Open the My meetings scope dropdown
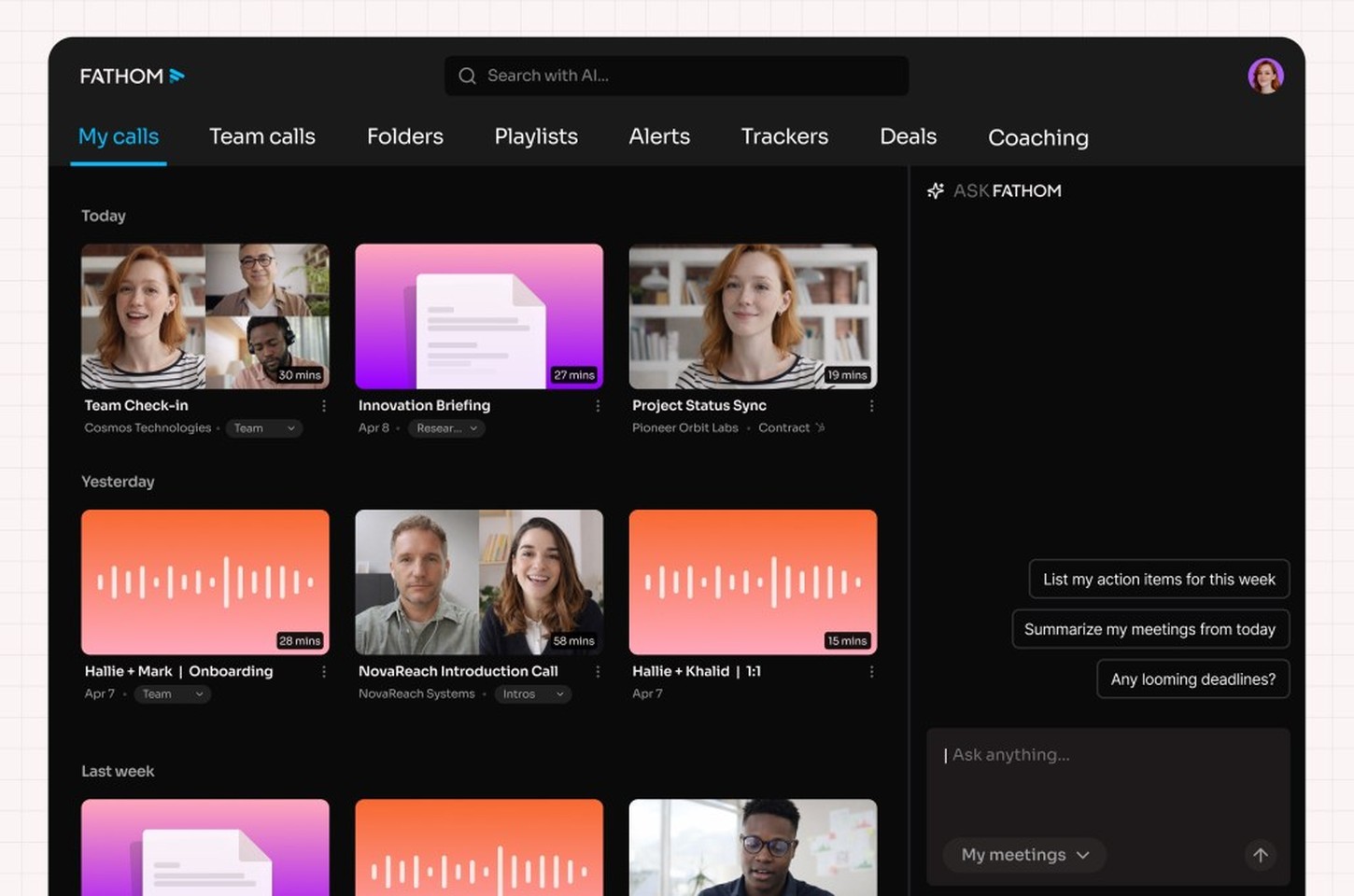Screen dimensions: 1354x896 pyautogui.click(x=1024, y=855)
